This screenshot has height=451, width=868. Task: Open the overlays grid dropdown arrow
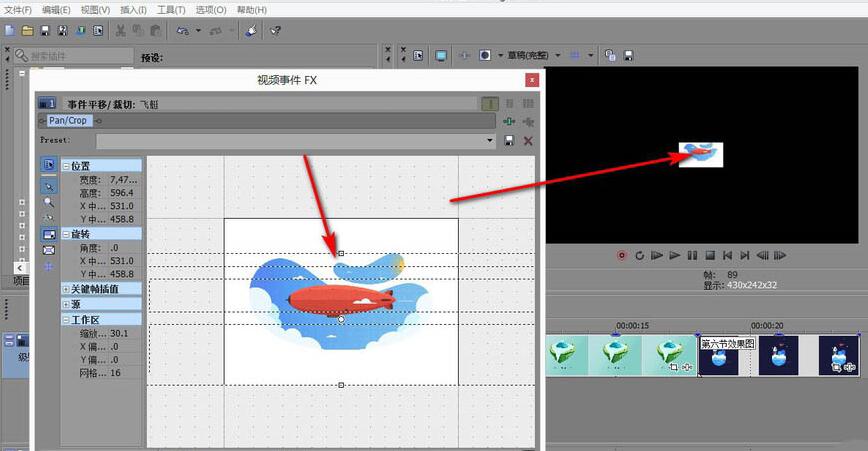click(x=591, y=55)
